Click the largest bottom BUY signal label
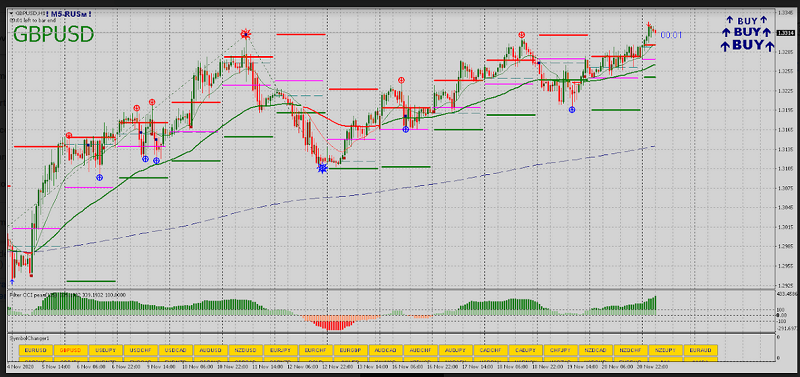The height and width of the screenshot is (377, 800). click(x=747, y=45)
